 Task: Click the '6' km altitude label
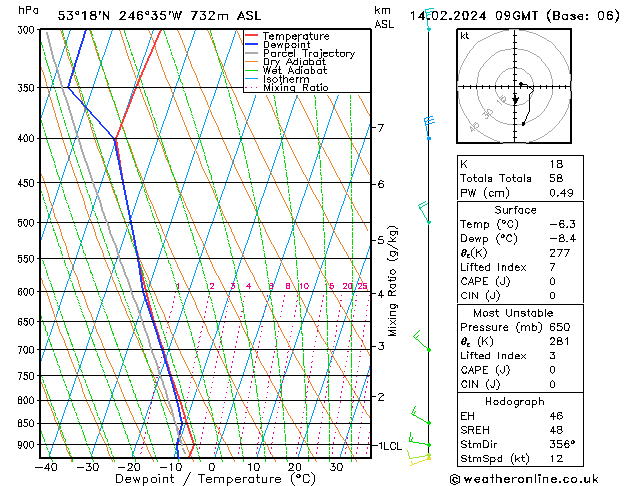coord(381,184)
